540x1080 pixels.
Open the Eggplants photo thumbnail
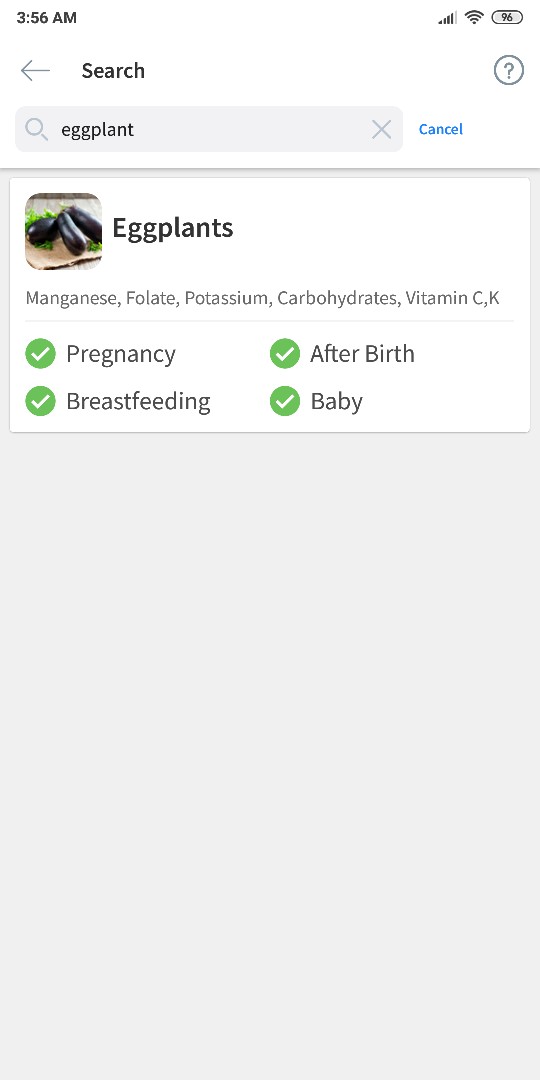point(63,231)
